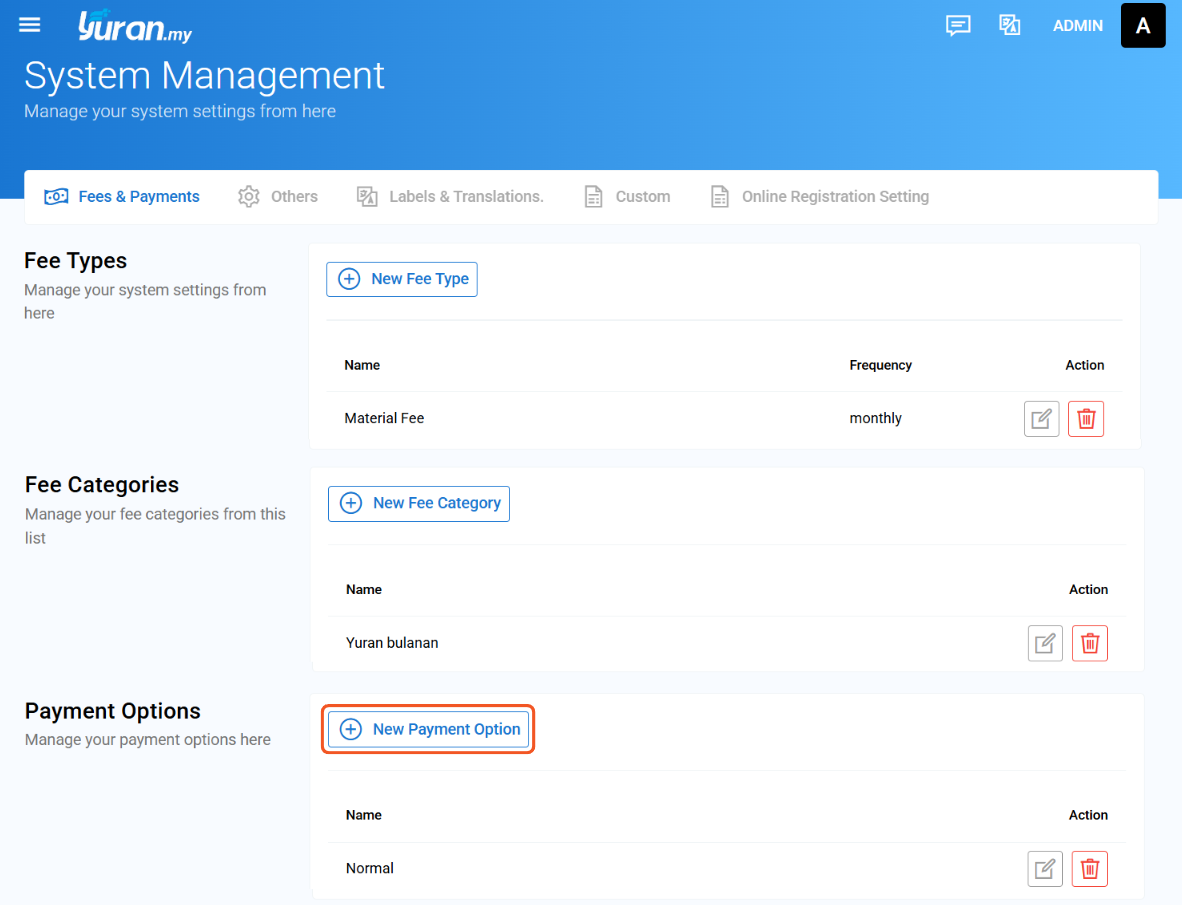Click the black 'A' user avatar
Image resolution: width=1182 pixels, height=905 pixels.
click(x=1143, y=26)
